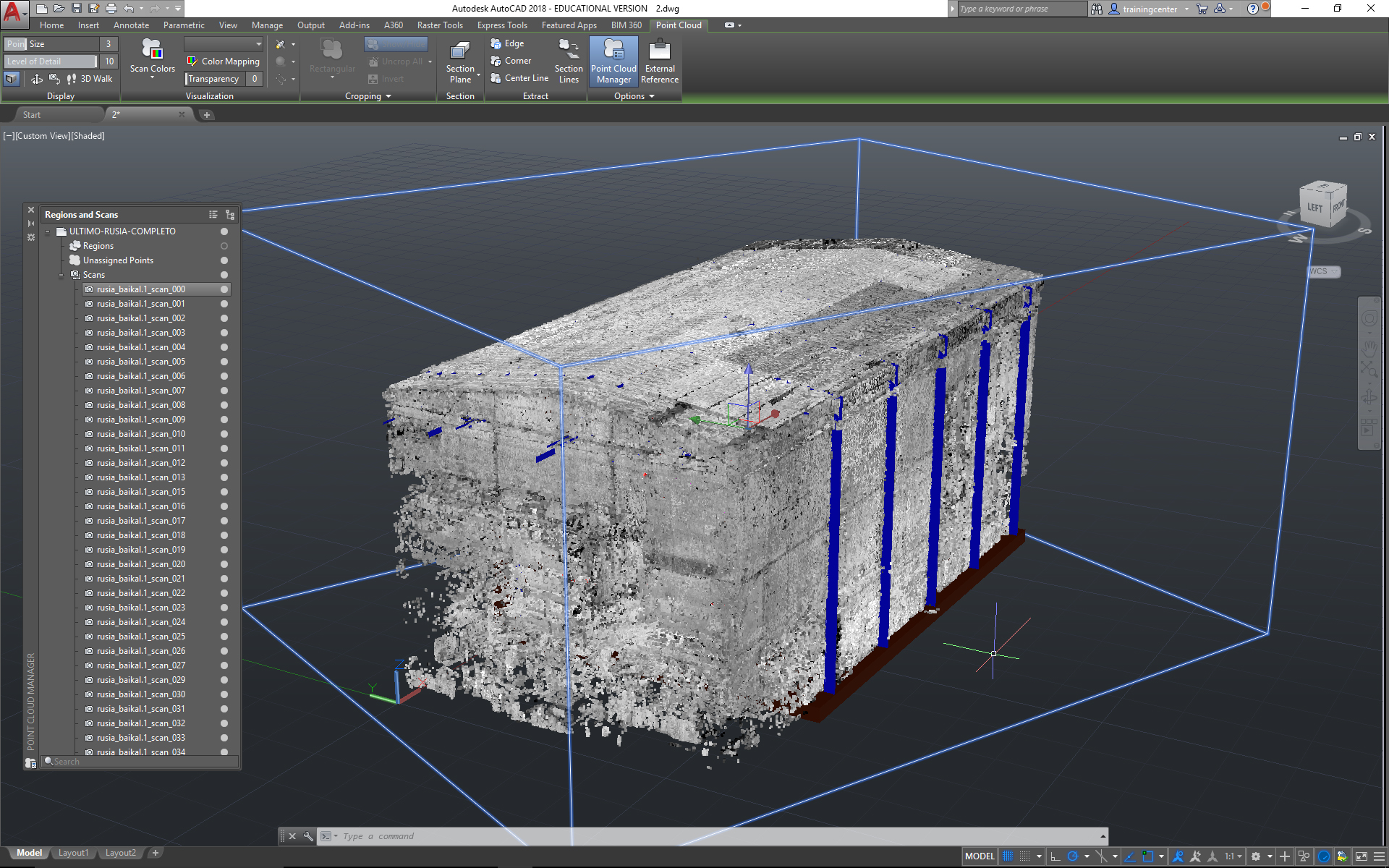Collapse the Scans tree node

tap(61, 275)
